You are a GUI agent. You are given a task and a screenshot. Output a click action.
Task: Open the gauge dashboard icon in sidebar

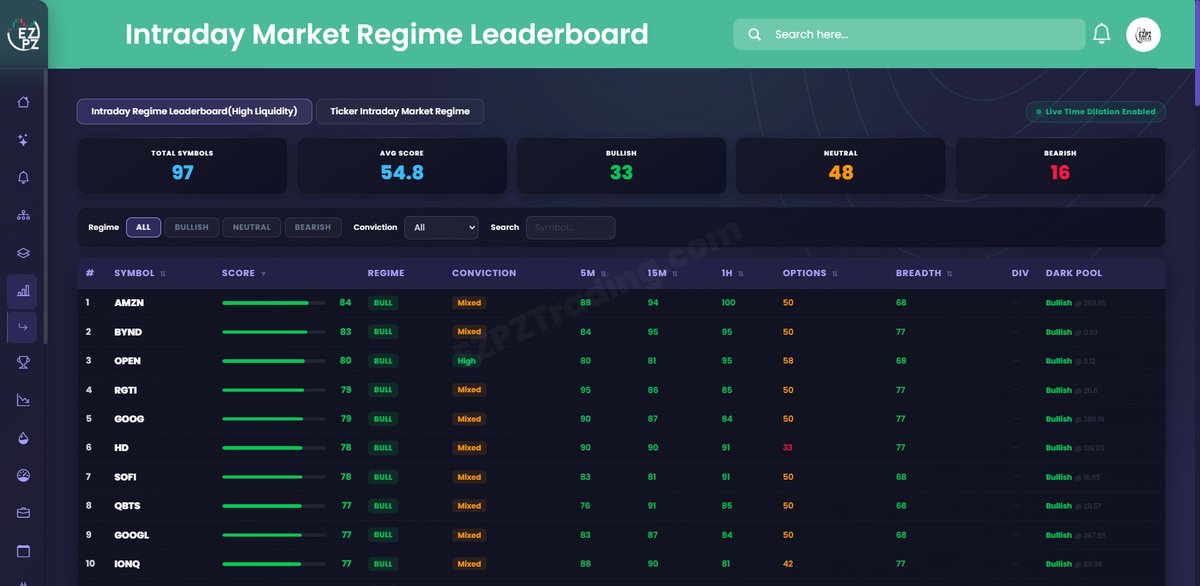point(23,475)
